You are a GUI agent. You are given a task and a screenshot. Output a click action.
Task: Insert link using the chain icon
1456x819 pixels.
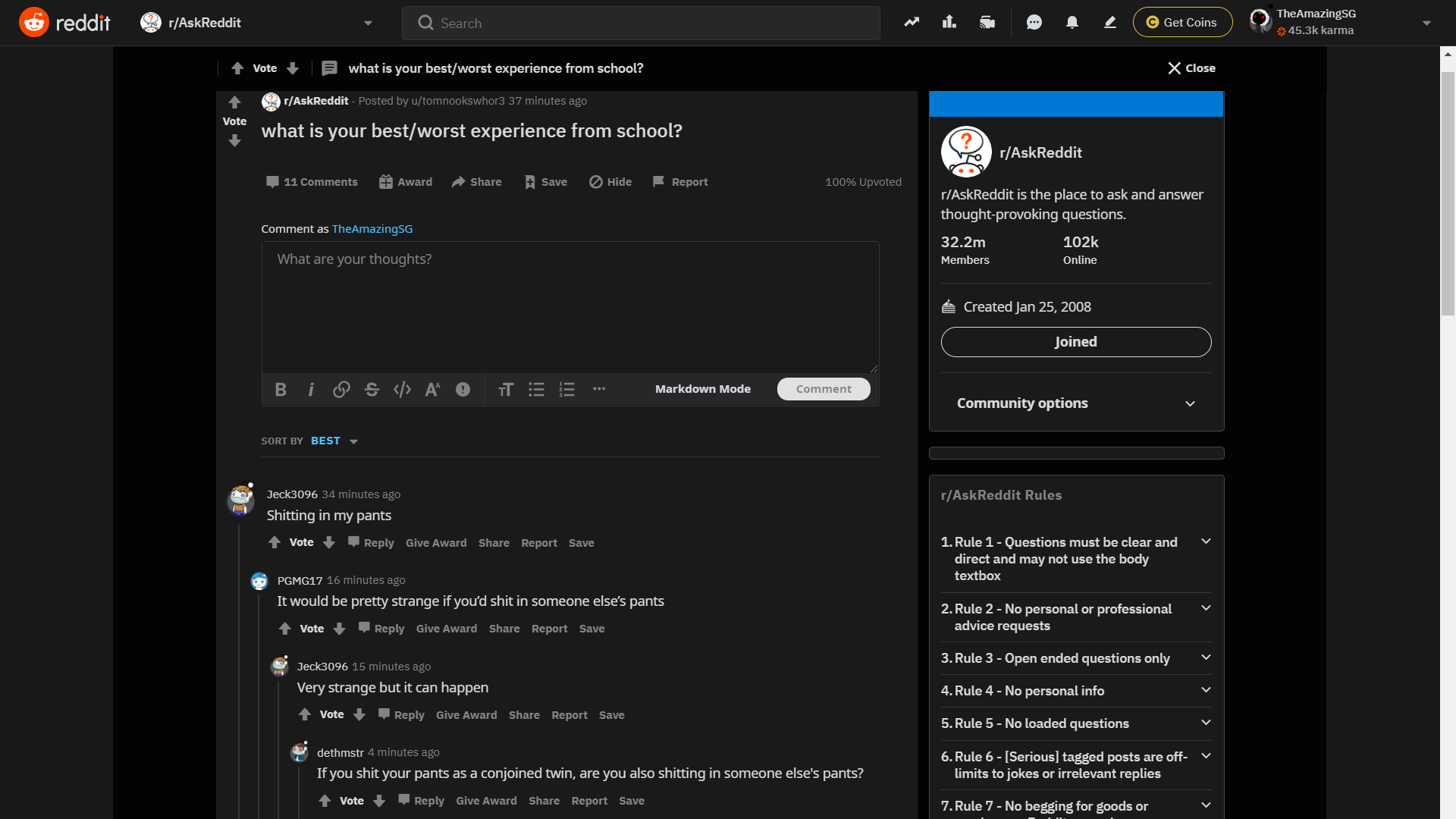[341, 390]
